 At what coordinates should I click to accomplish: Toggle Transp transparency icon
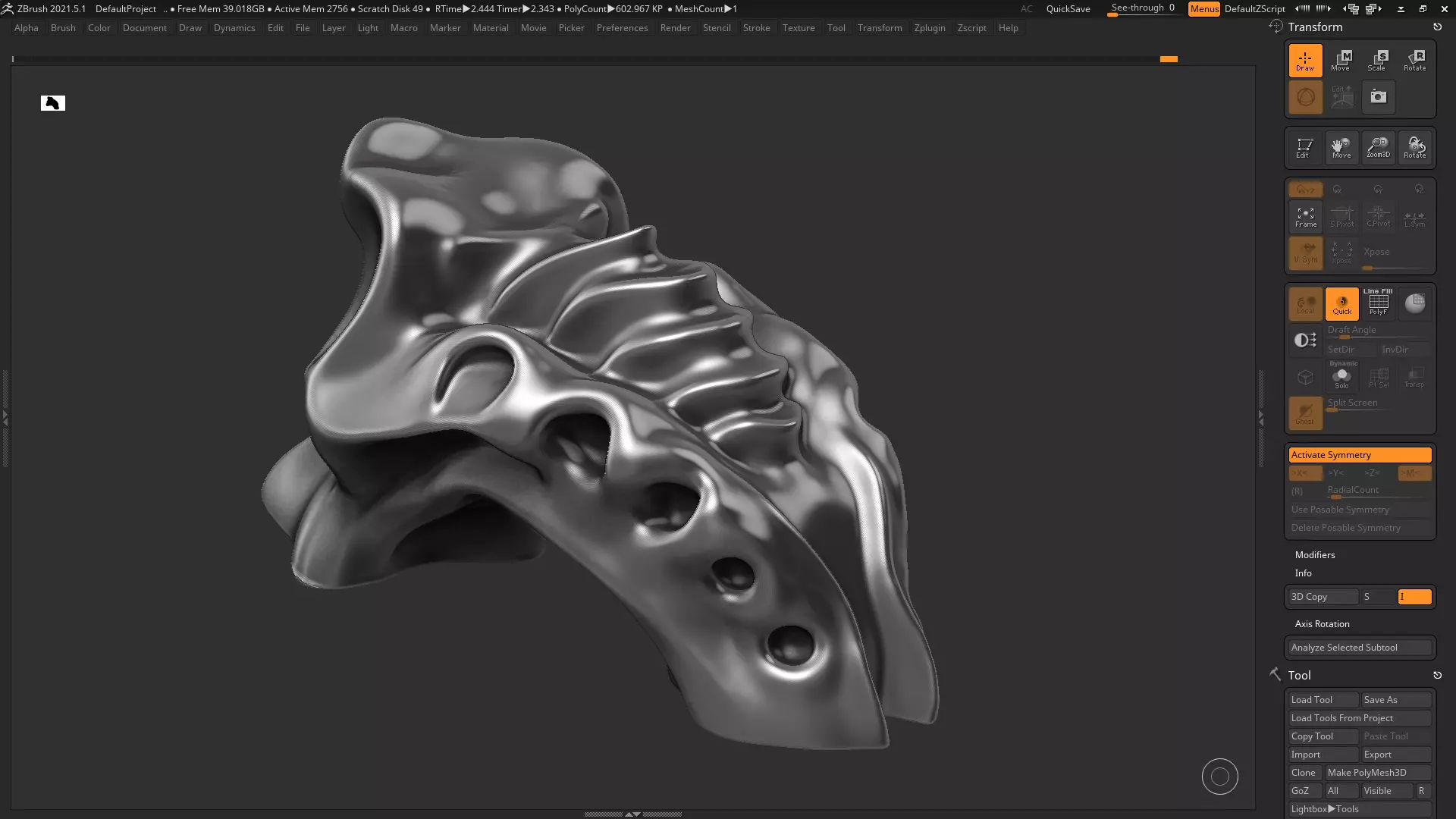pyautogui.click(x=1414, y=377)
